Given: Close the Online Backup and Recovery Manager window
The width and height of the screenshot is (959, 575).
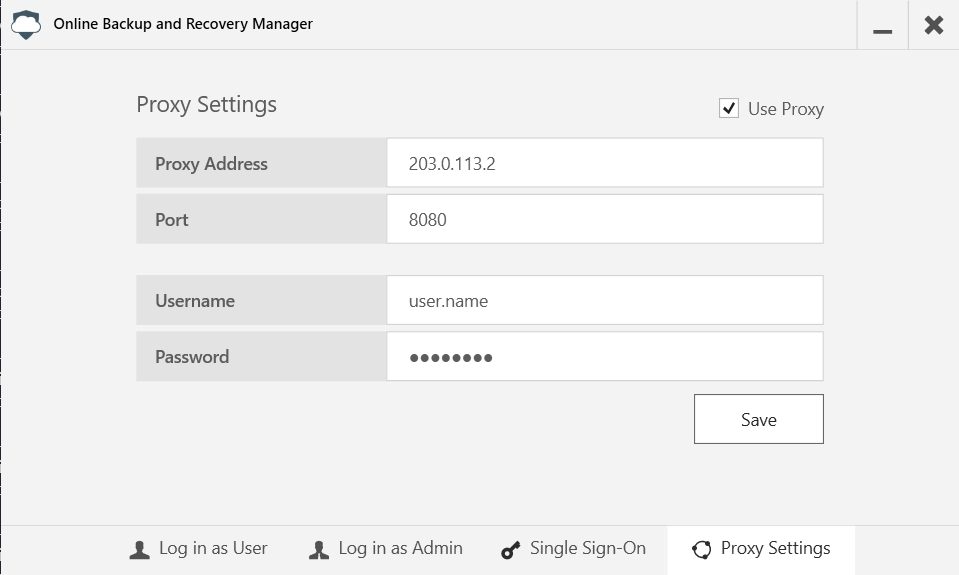Looking at the screenshot, I should click(933, 25).
